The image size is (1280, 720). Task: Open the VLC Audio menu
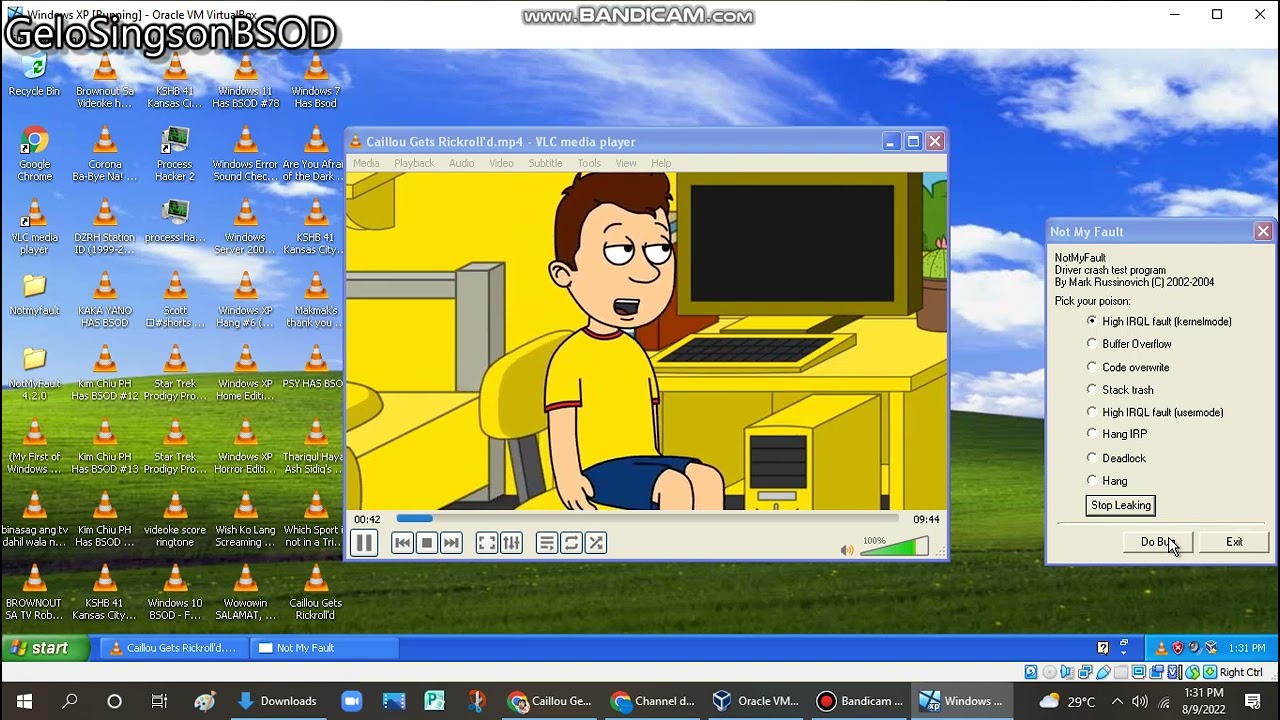tap(462, 163)
